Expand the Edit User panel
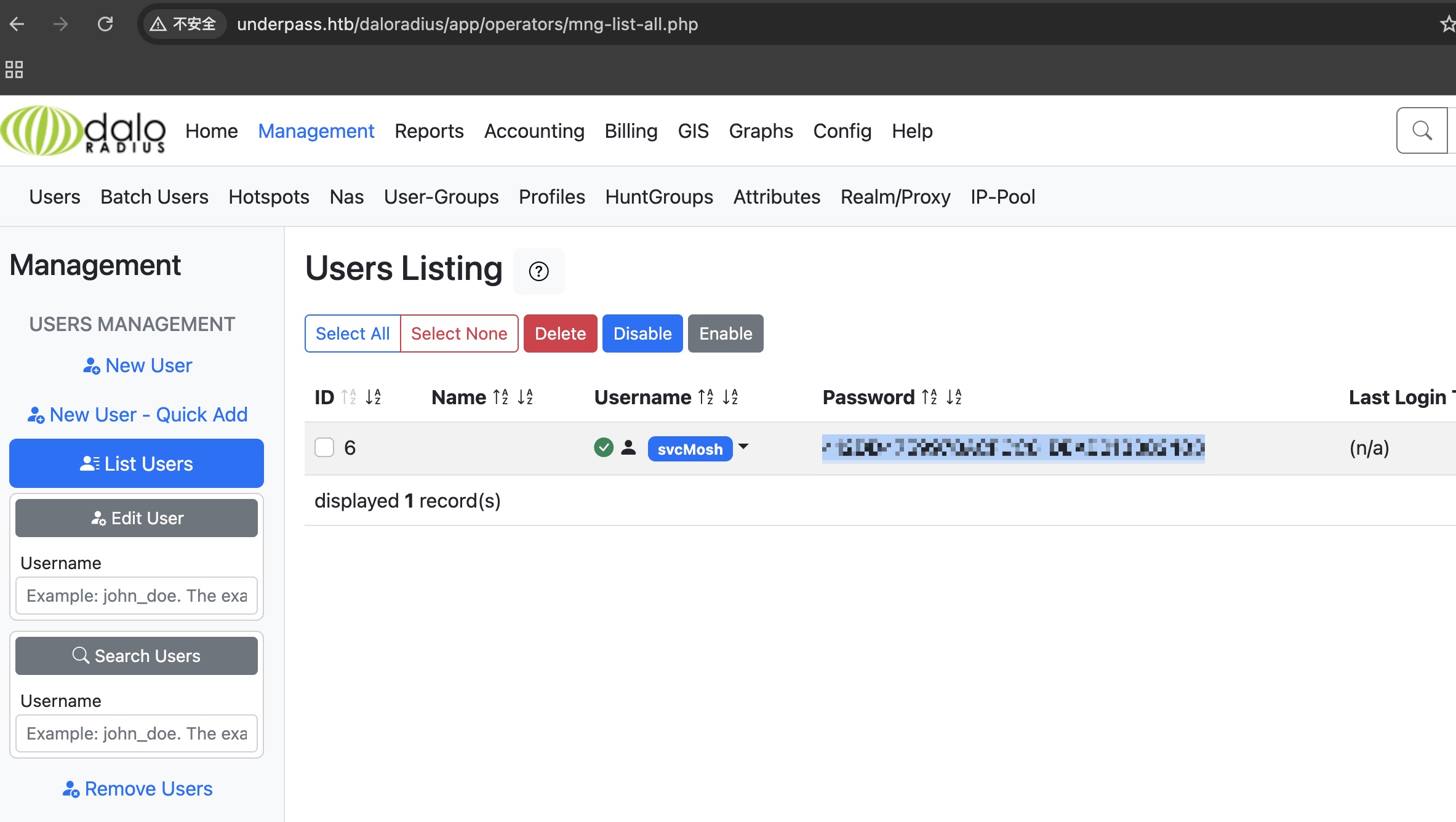 [x=137, y=518]
